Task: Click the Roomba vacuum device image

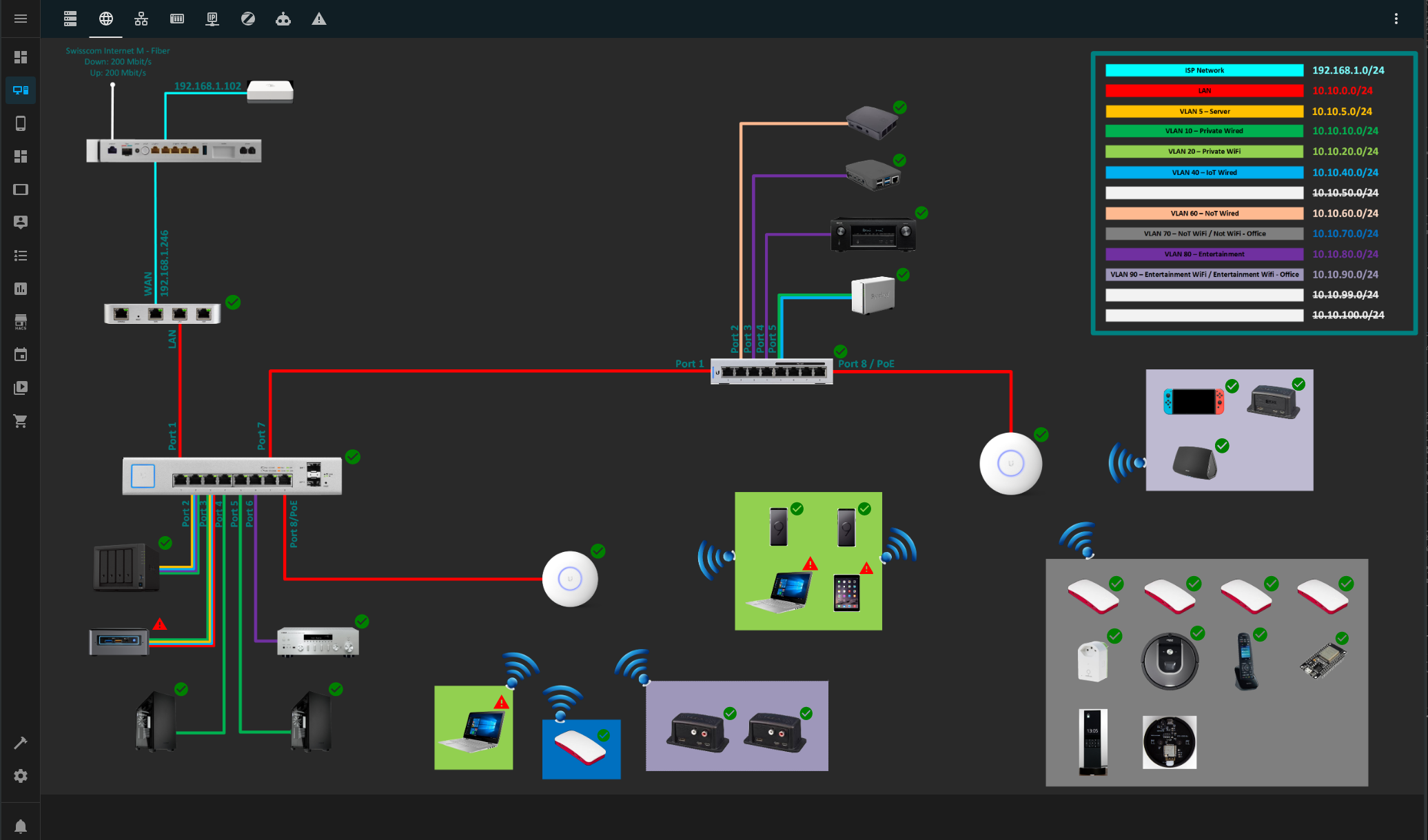Action: pos(1170,660)
